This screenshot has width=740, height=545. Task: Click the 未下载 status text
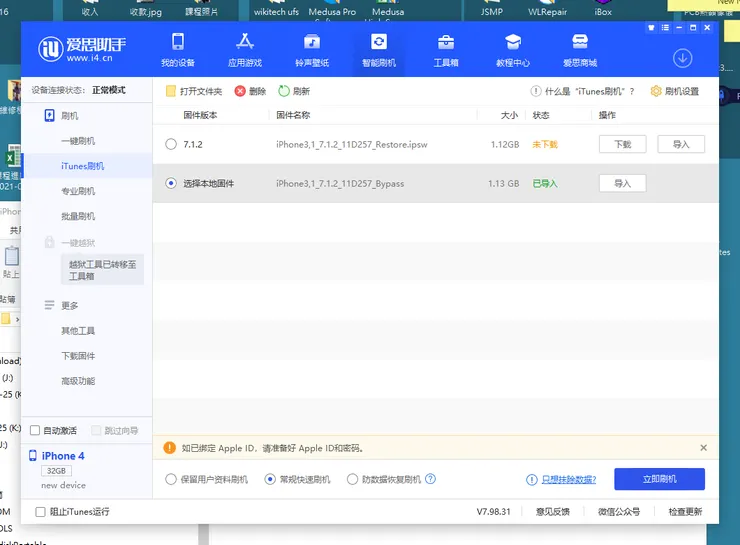tap(545, 144)
